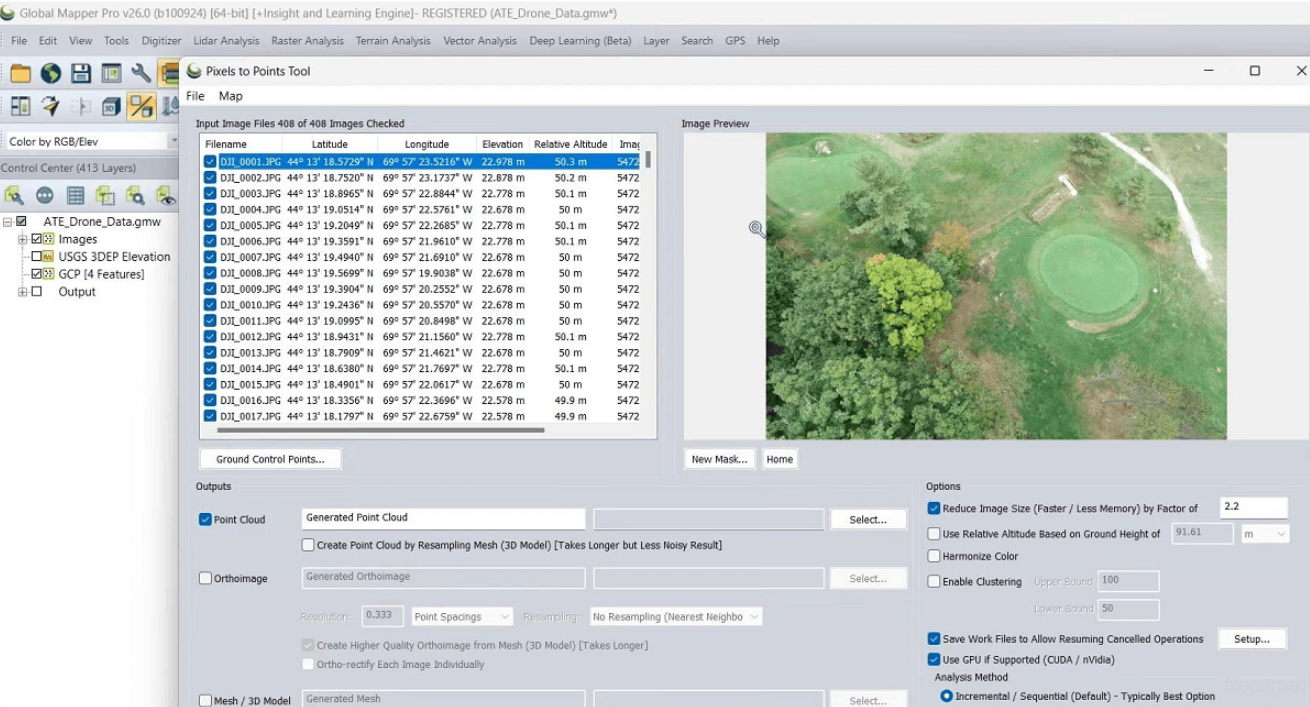This screenshot has height=707, width=1310.
Task: Enable the Orthoimage output checkbox
Action: click(x=206, y=578)
